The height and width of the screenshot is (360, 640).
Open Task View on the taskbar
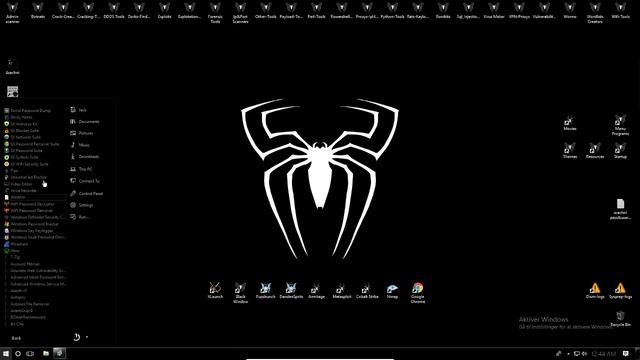[30, 353]
